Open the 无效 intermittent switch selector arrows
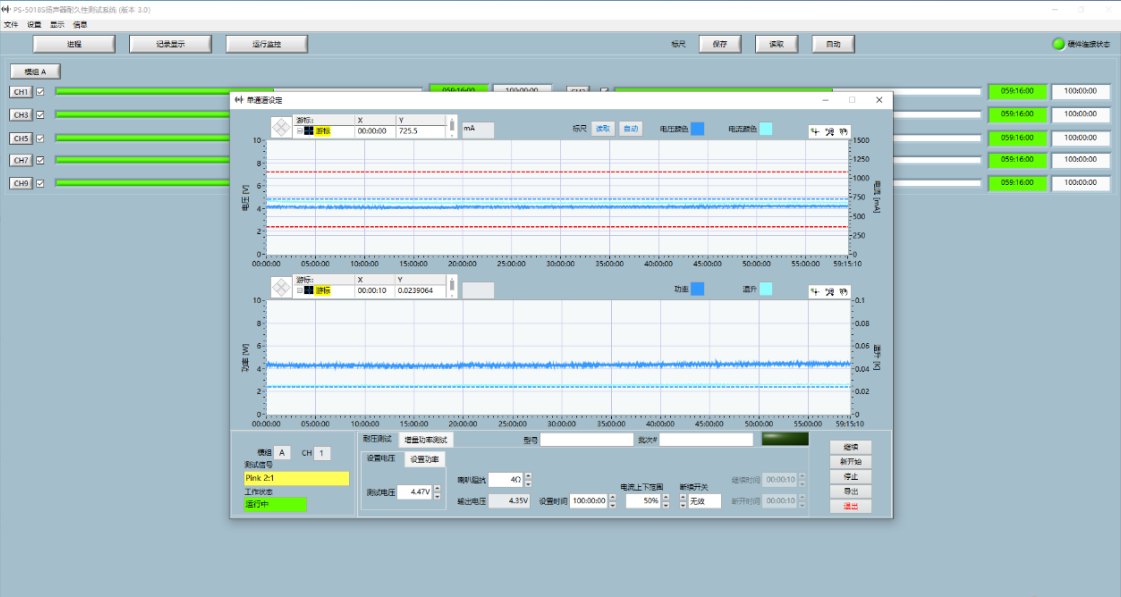The width and height of the screenshot is (1121, 597). [683, 501]
